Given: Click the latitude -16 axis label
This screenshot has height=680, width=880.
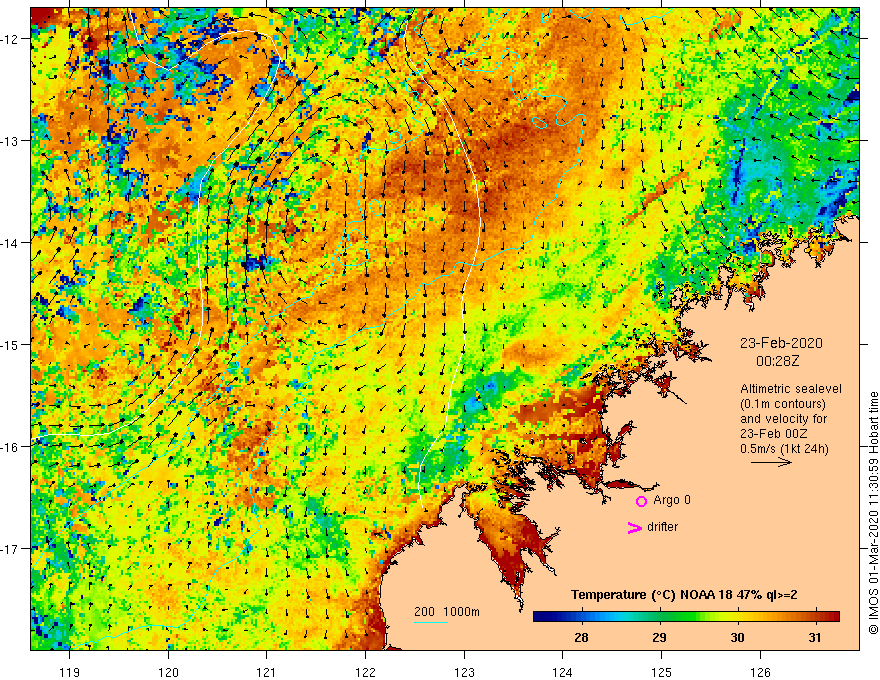Looking at the screenshot, I should (x=10, y=447).
